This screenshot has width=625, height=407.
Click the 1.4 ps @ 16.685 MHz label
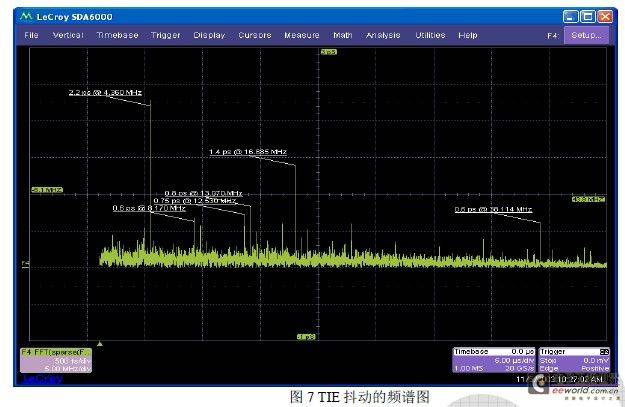[x=248, y=152]
